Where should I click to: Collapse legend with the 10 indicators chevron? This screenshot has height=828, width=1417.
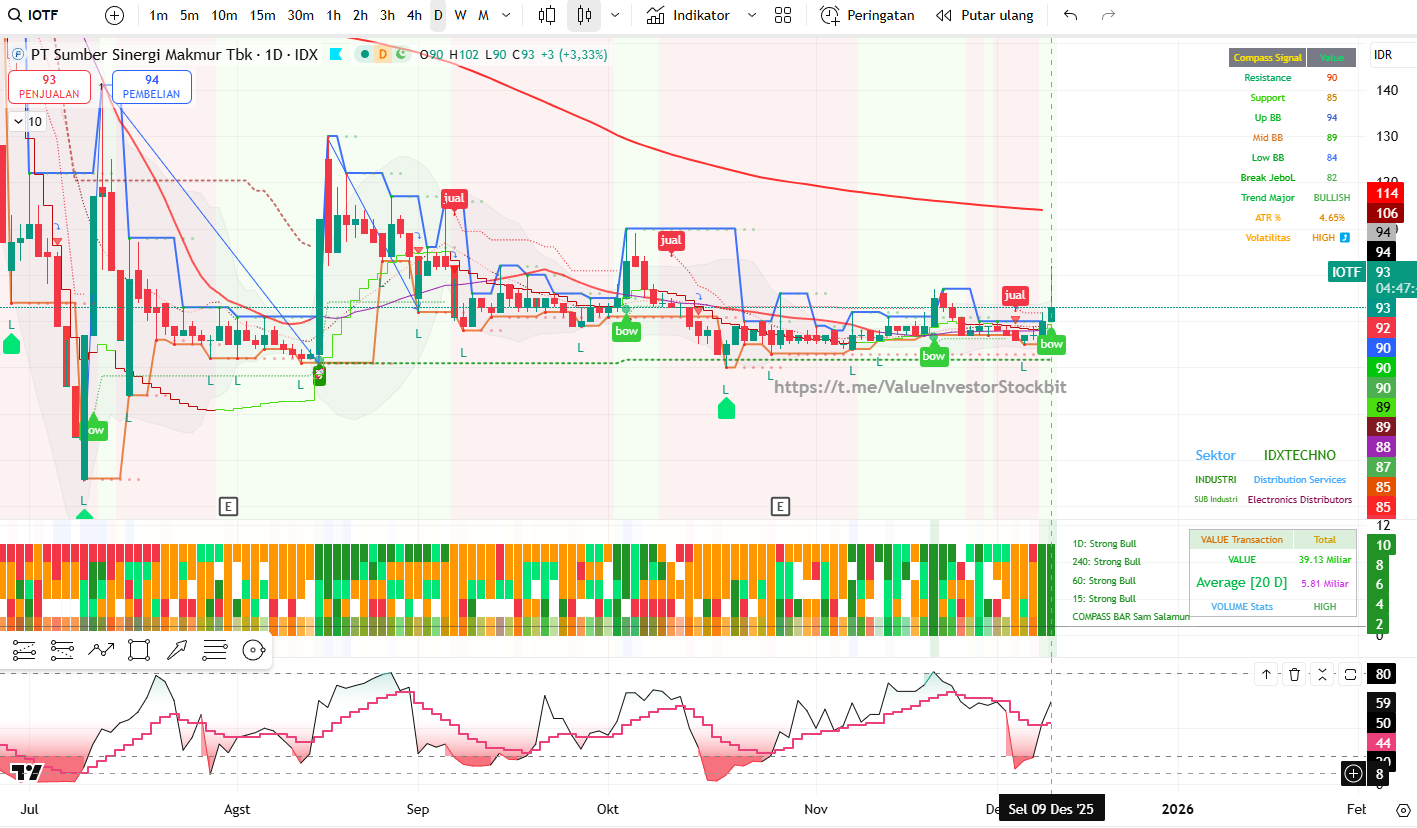click(17, 121)
